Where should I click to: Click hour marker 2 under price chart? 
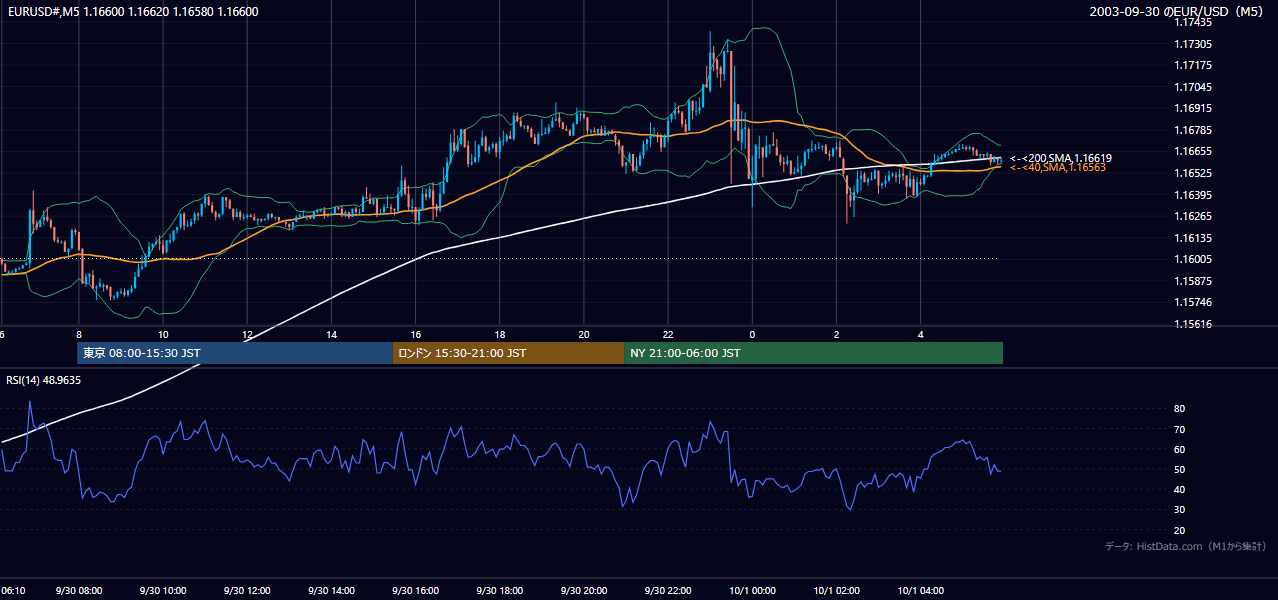tap(835, 334)
